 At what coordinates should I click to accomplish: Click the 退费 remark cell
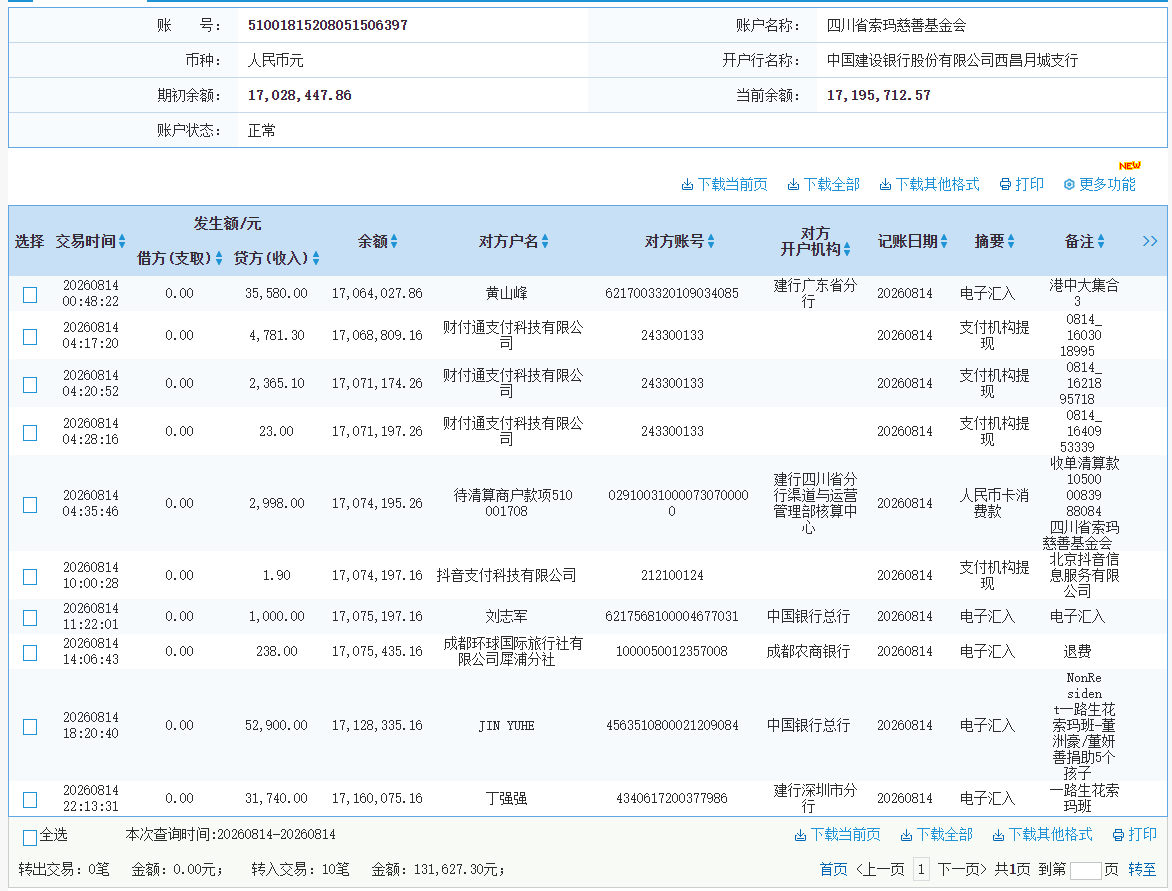[x=1077, y=652]
